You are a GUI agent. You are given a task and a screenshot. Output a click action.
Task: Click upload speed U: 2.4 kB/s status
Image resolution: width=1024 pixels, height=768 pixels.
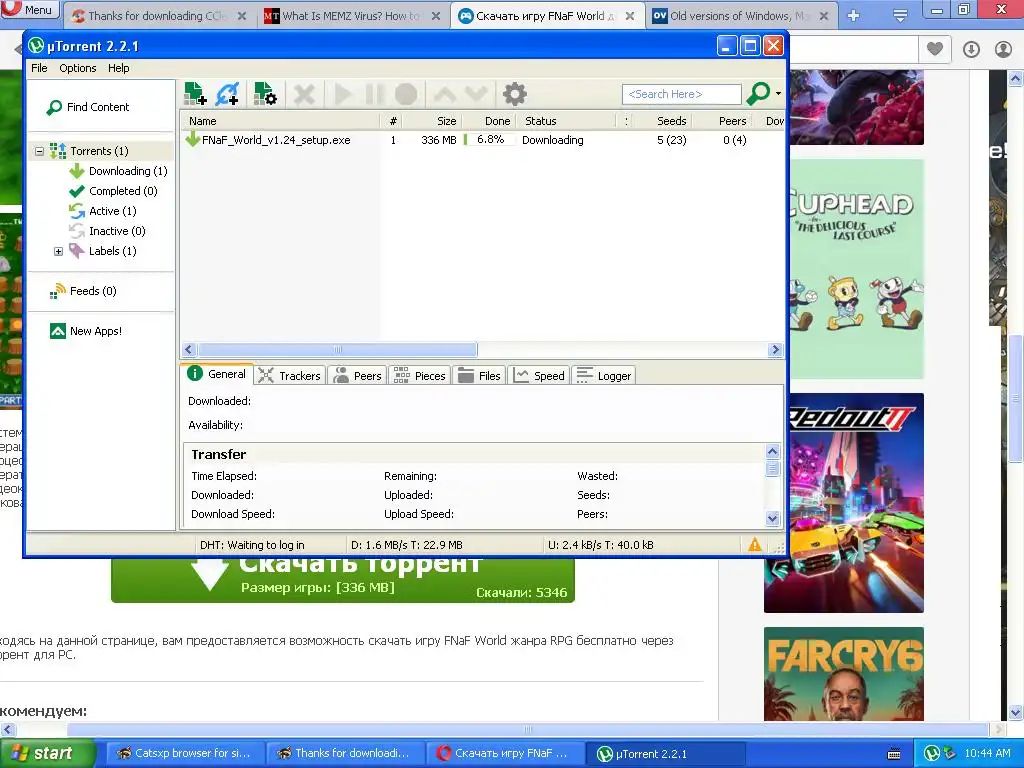coord(600,545)
